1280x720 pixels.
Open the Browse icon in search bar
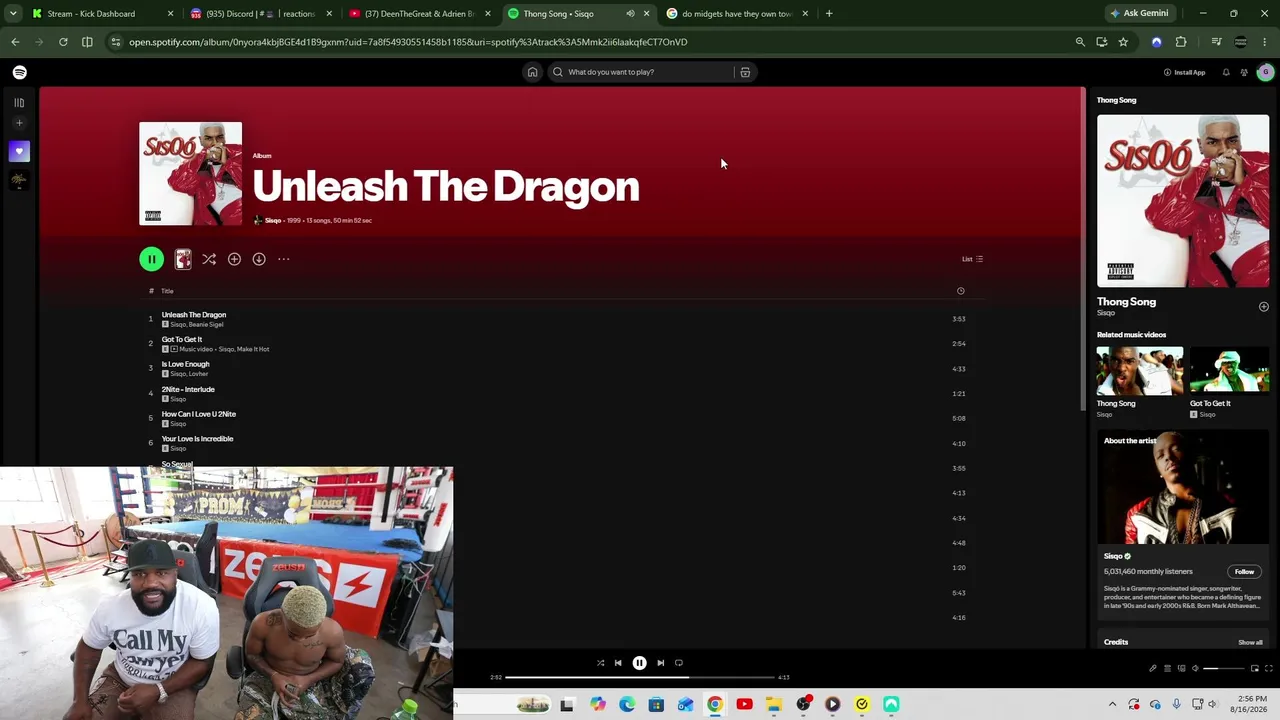745,72
